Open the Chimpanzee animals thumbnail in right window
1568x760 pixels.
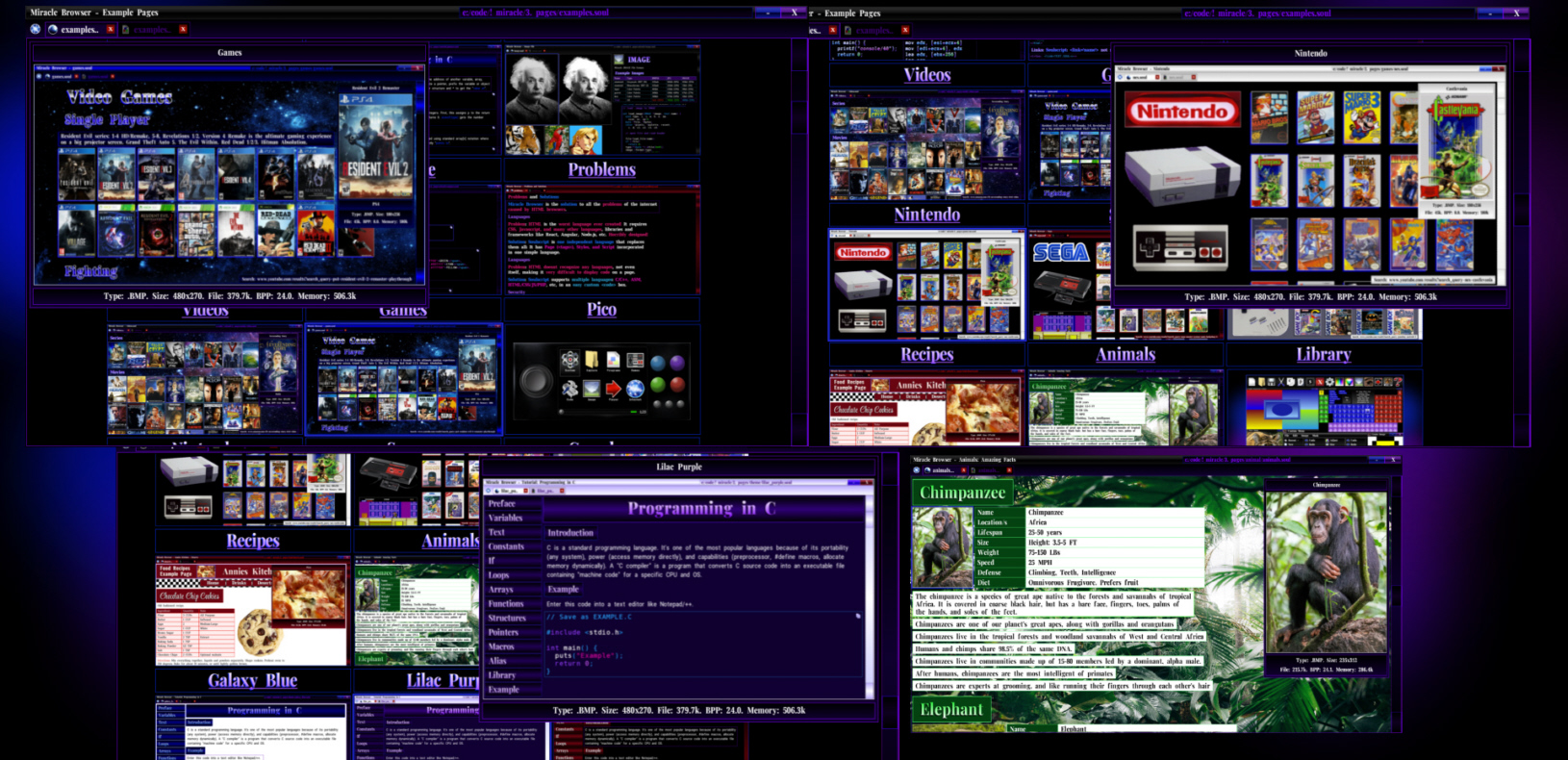point(1125,408)
